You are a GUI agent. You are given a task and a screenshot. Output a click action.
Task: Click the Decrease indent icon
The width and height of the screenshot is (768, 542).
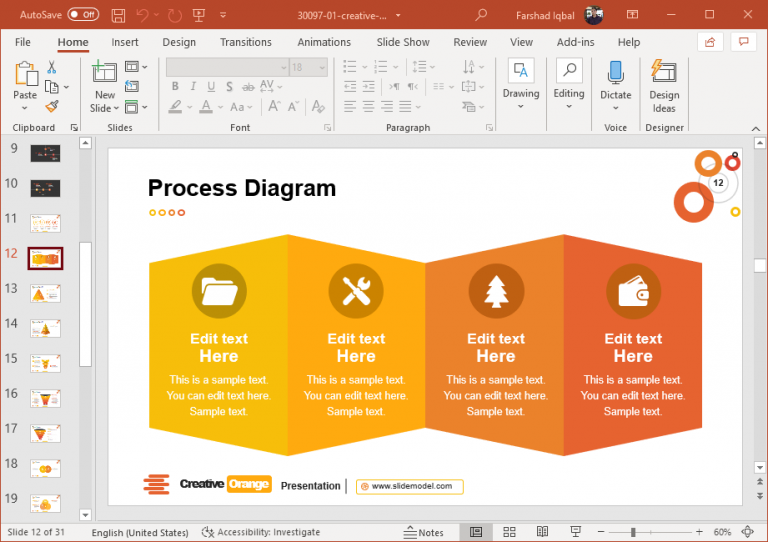click(350, 87)
